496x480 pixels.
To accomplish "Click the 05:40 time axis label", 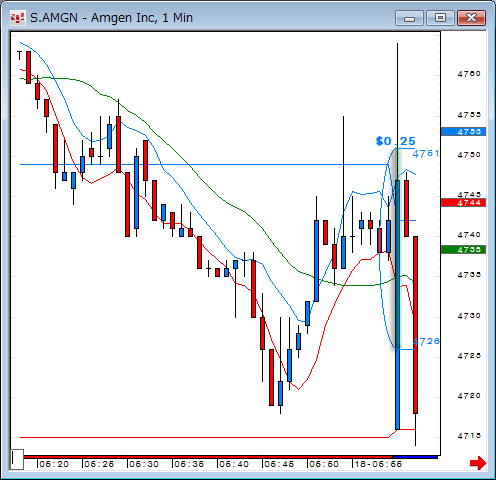I will [234, 464].
